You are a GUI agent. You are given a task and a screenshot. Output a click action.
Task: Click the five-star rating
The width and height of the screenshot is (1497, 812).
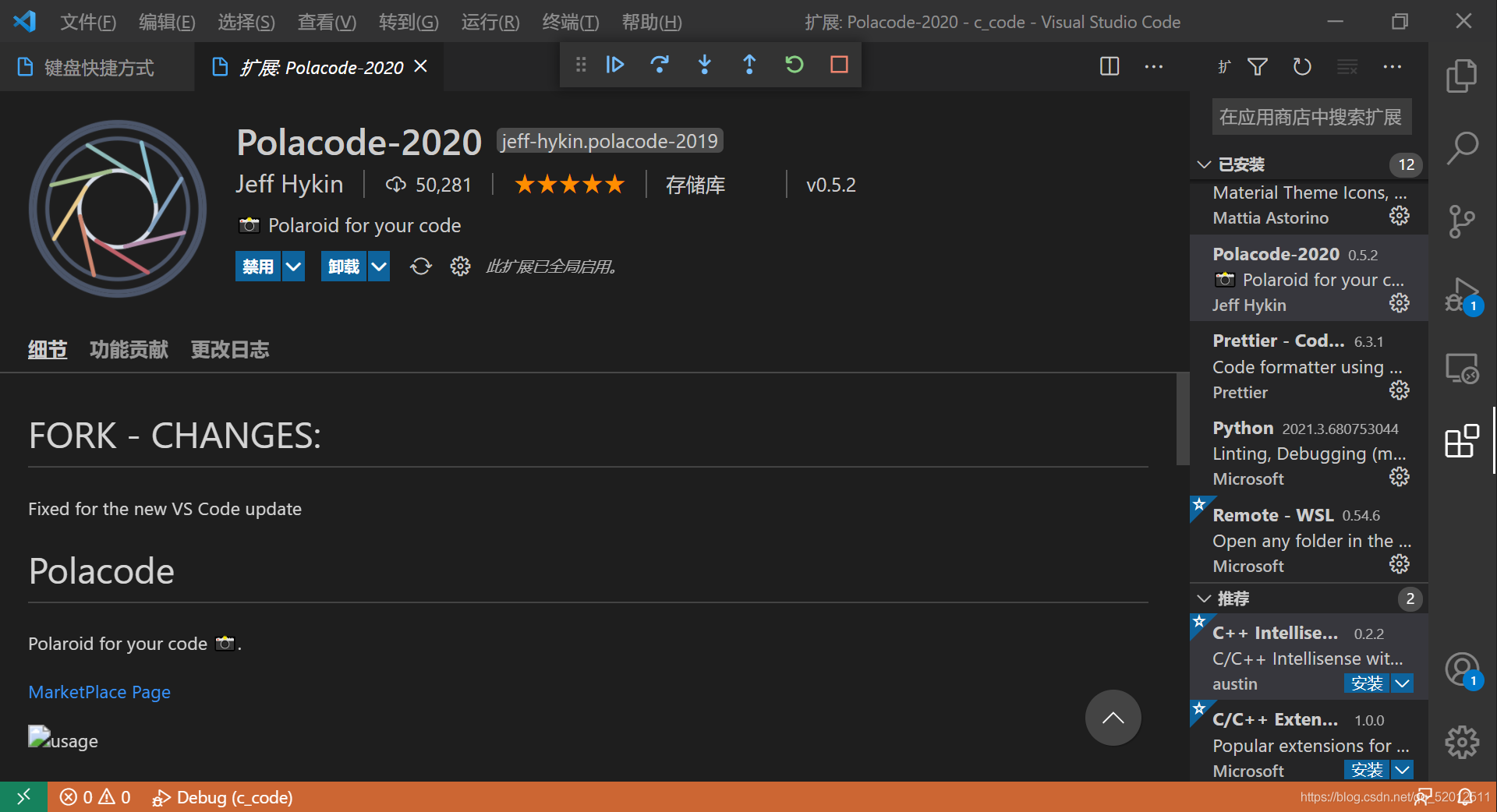coord(570,185)
